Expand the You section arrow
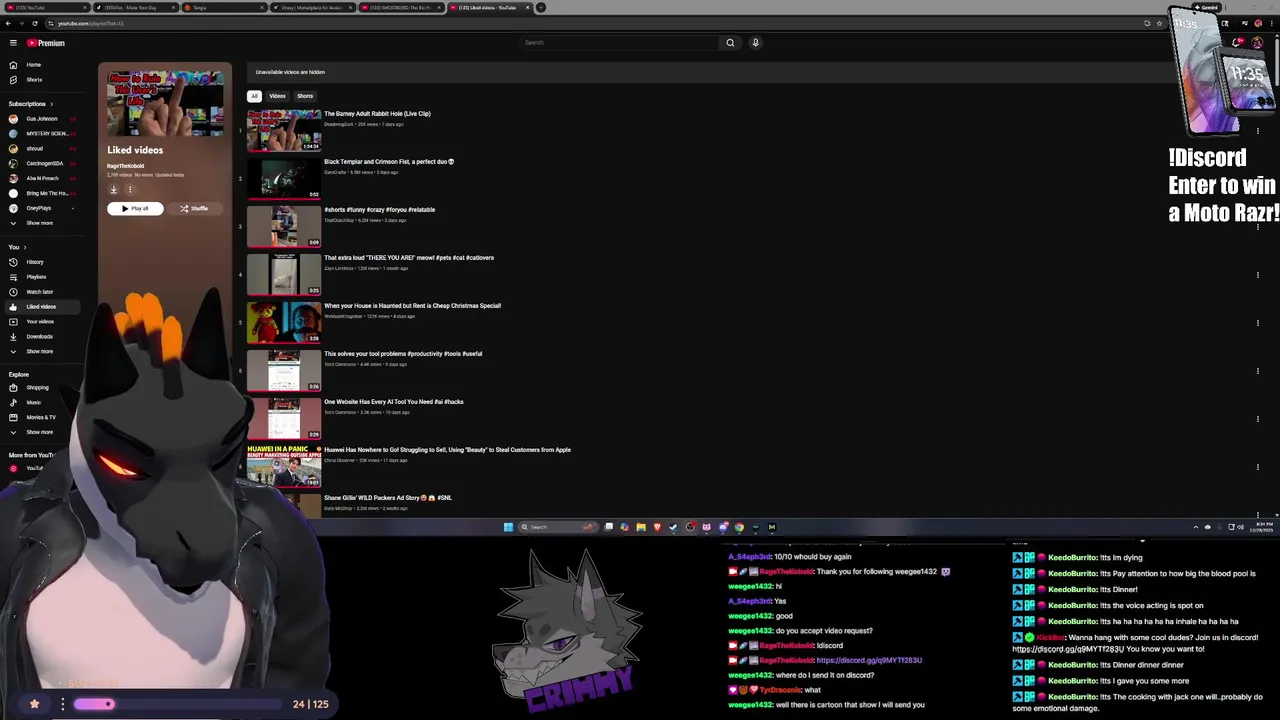Screen dimensions: 1280x720 (x=24, y=247)
